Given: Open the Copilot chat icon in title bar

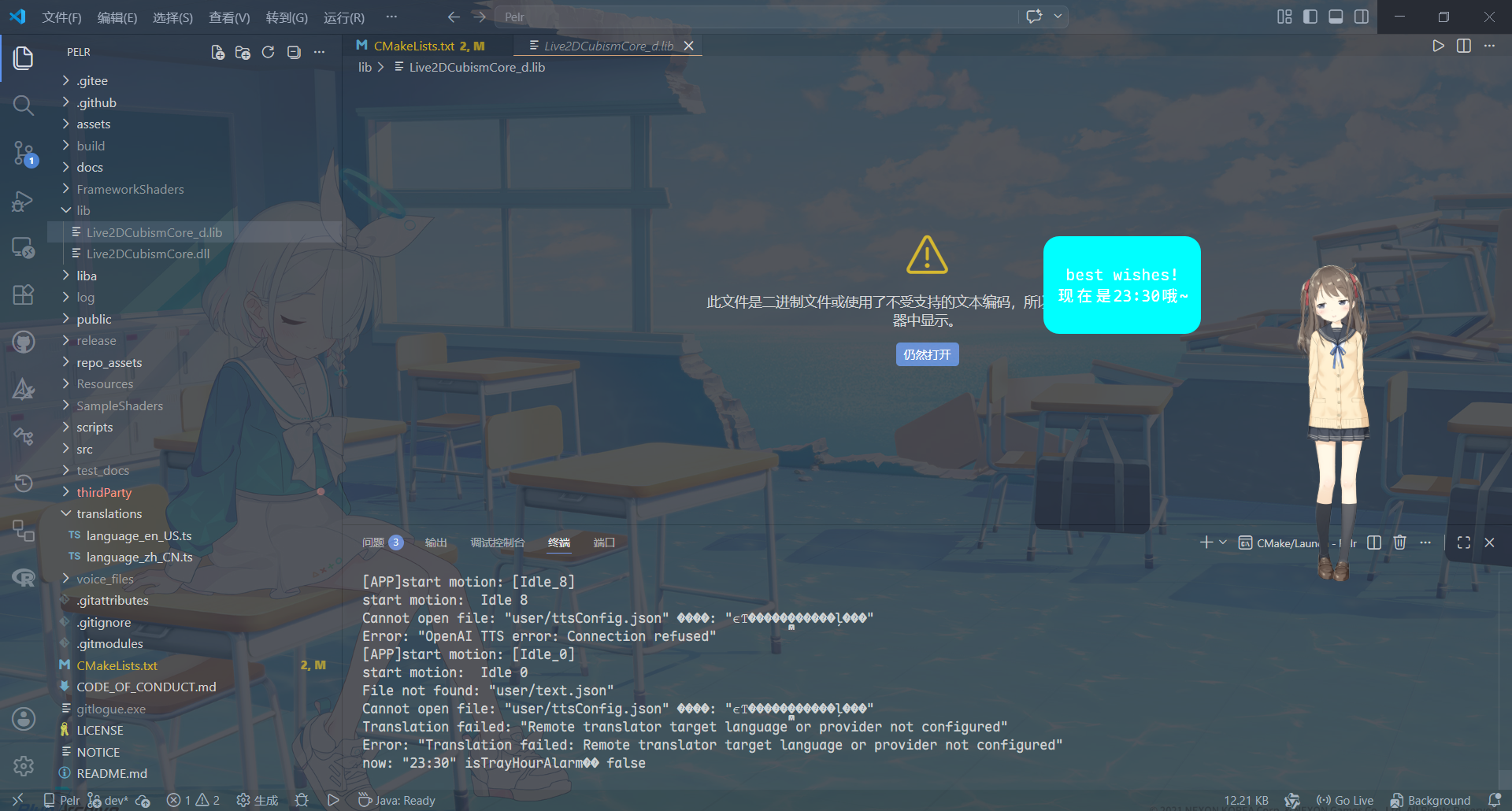Looking at the screenshot, I should [1034, 17].
